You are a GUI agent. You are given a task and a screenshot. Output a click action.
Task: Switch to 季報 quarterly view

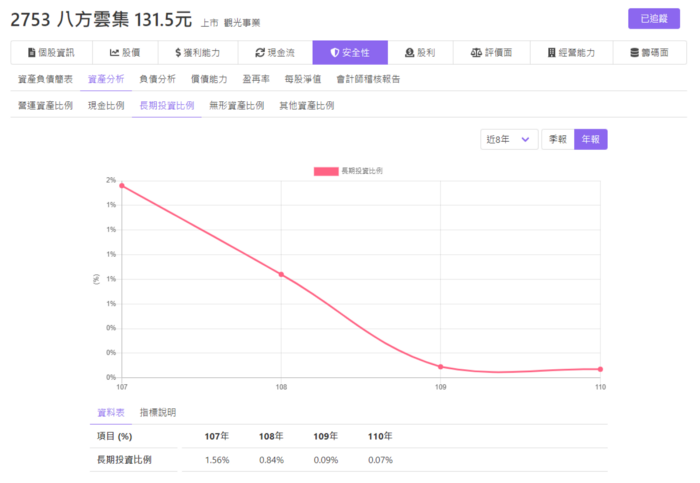[558, 139]
